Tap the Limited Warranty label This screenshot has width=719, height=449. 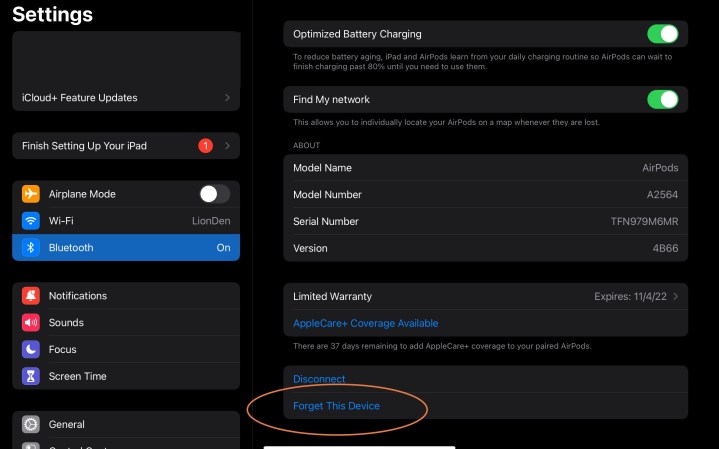click(332, 296)
